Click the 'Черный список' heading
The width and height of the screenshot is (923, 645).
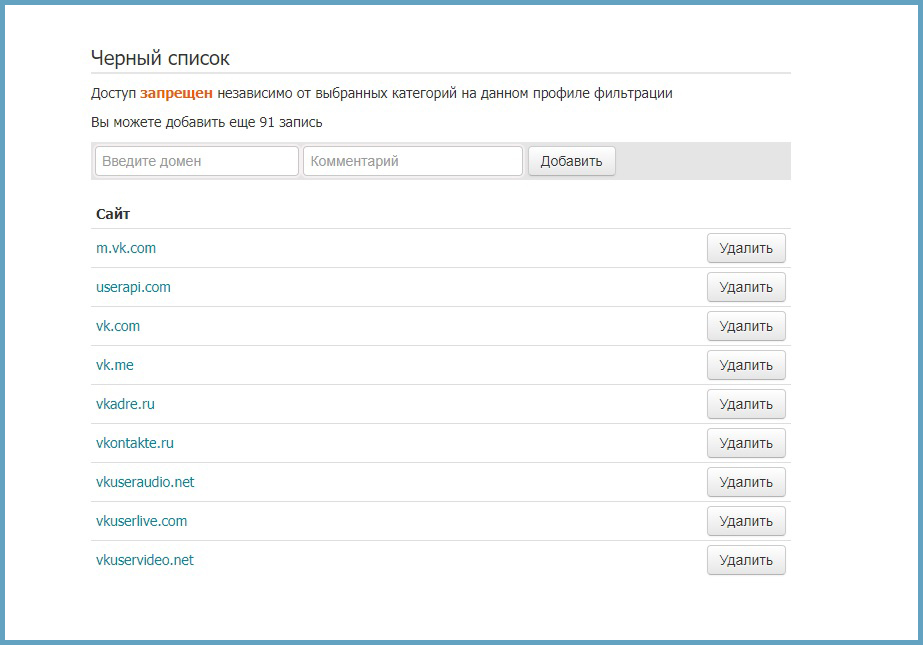pos(160,58)
